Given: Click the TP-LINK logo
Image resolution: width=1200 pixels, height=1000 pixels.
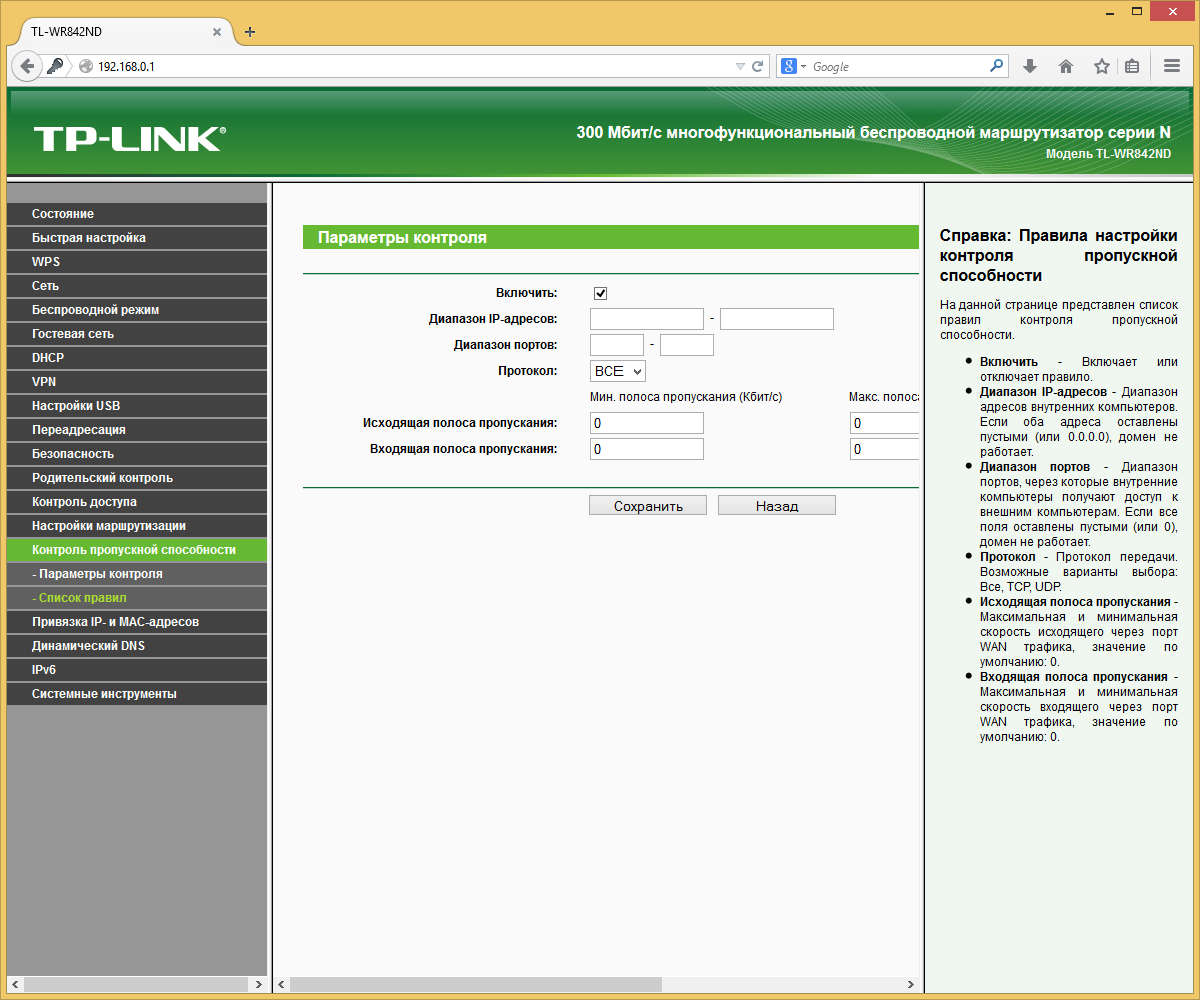Looking at the screenshot, I should pos(129,139).
